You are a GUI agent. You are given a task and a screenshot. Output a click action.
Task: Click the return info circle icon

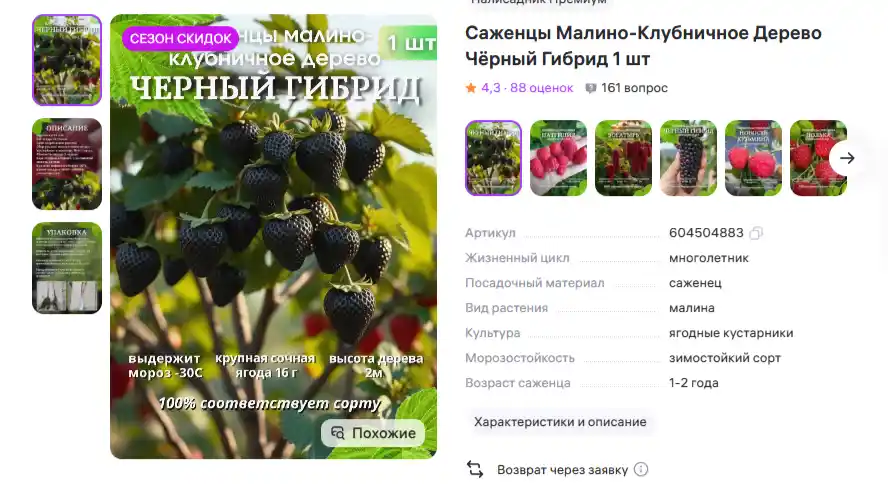(641, 470)
